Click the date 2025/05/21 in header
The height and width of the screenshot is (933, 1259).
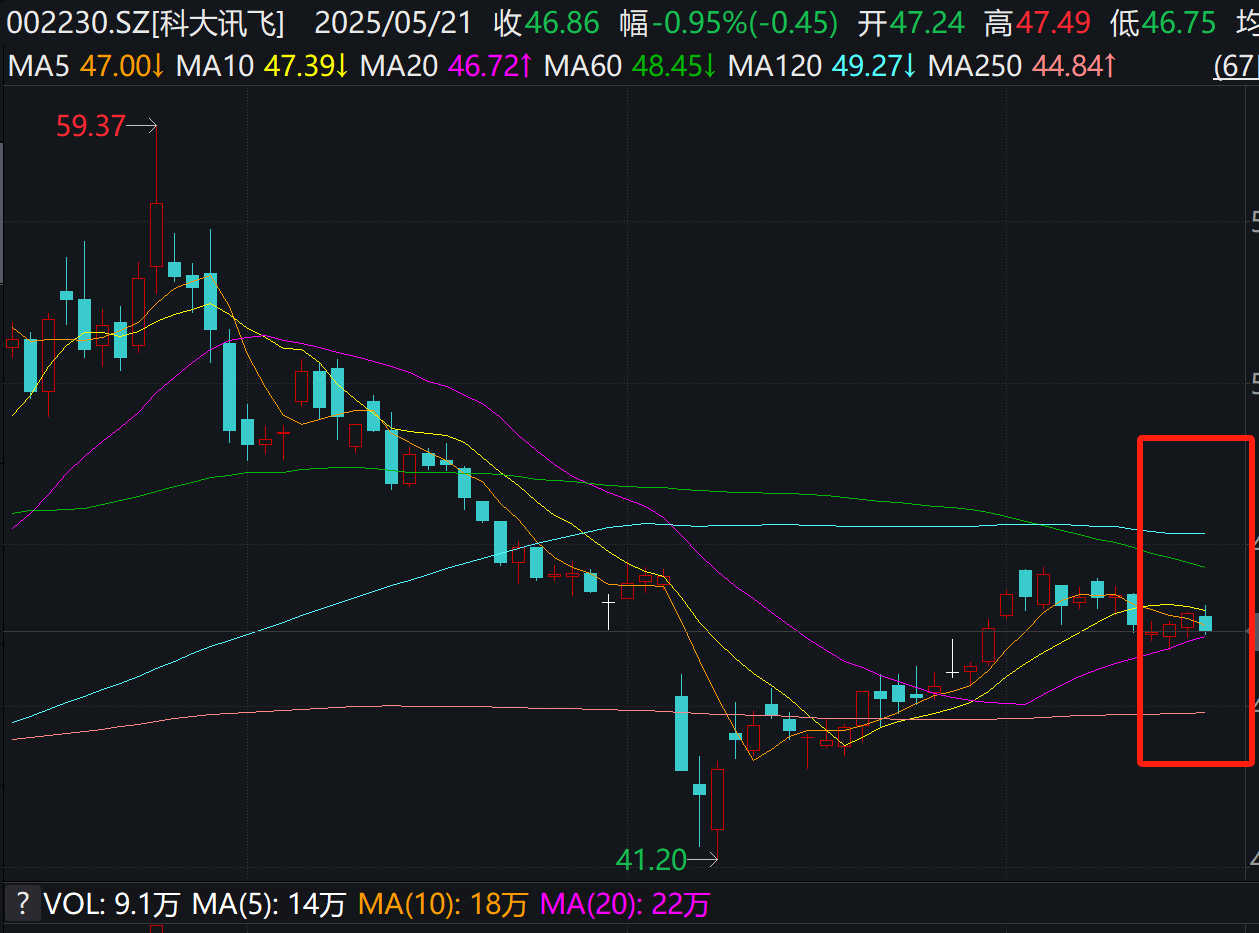(393, 23)
